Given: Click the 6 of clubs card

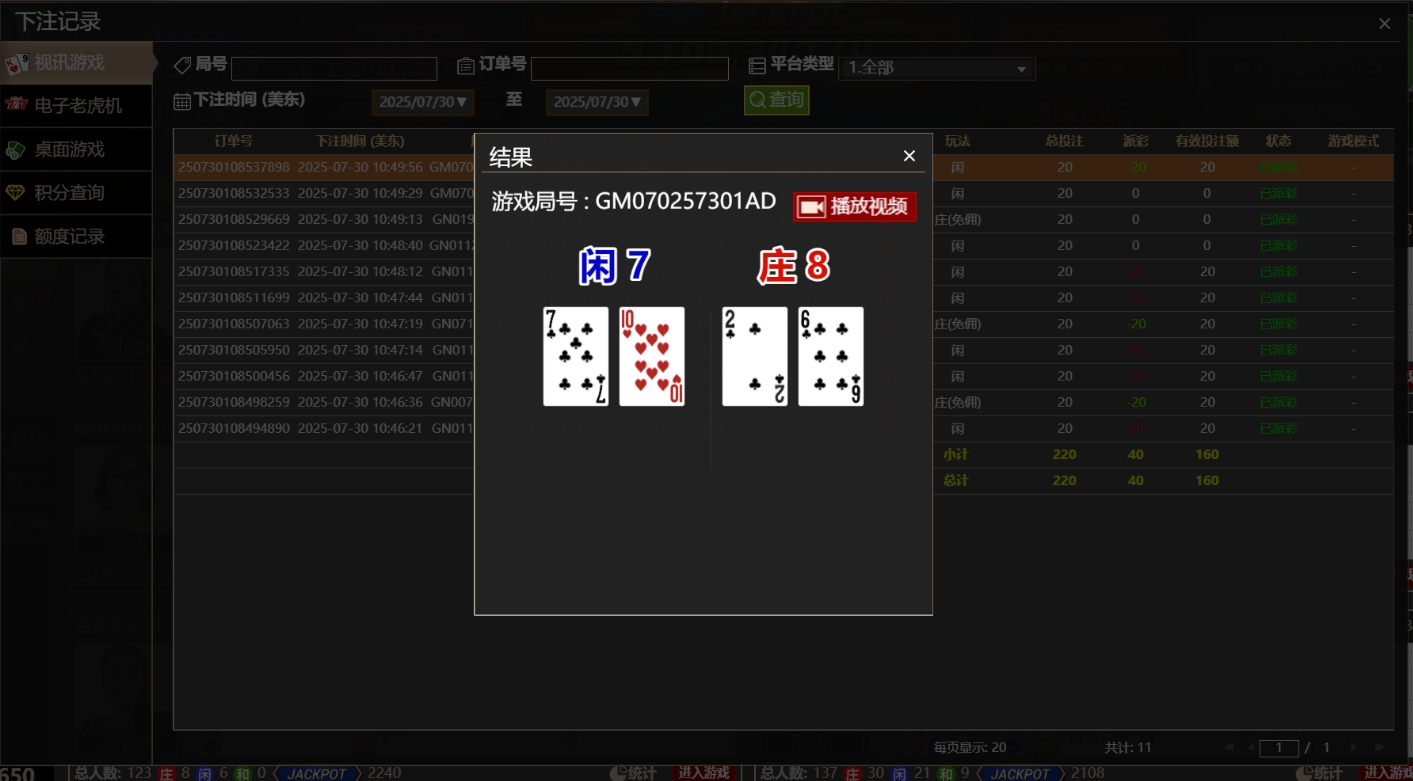Looking at the screenshot, I should click(831, 356).
